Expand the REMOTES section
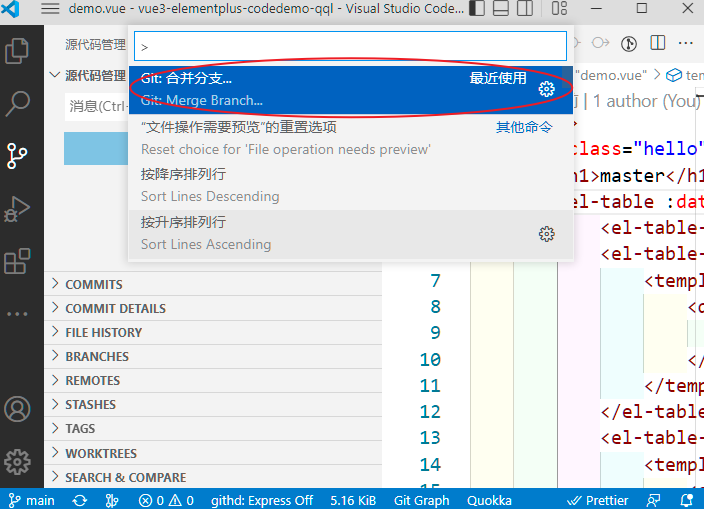 213,381
